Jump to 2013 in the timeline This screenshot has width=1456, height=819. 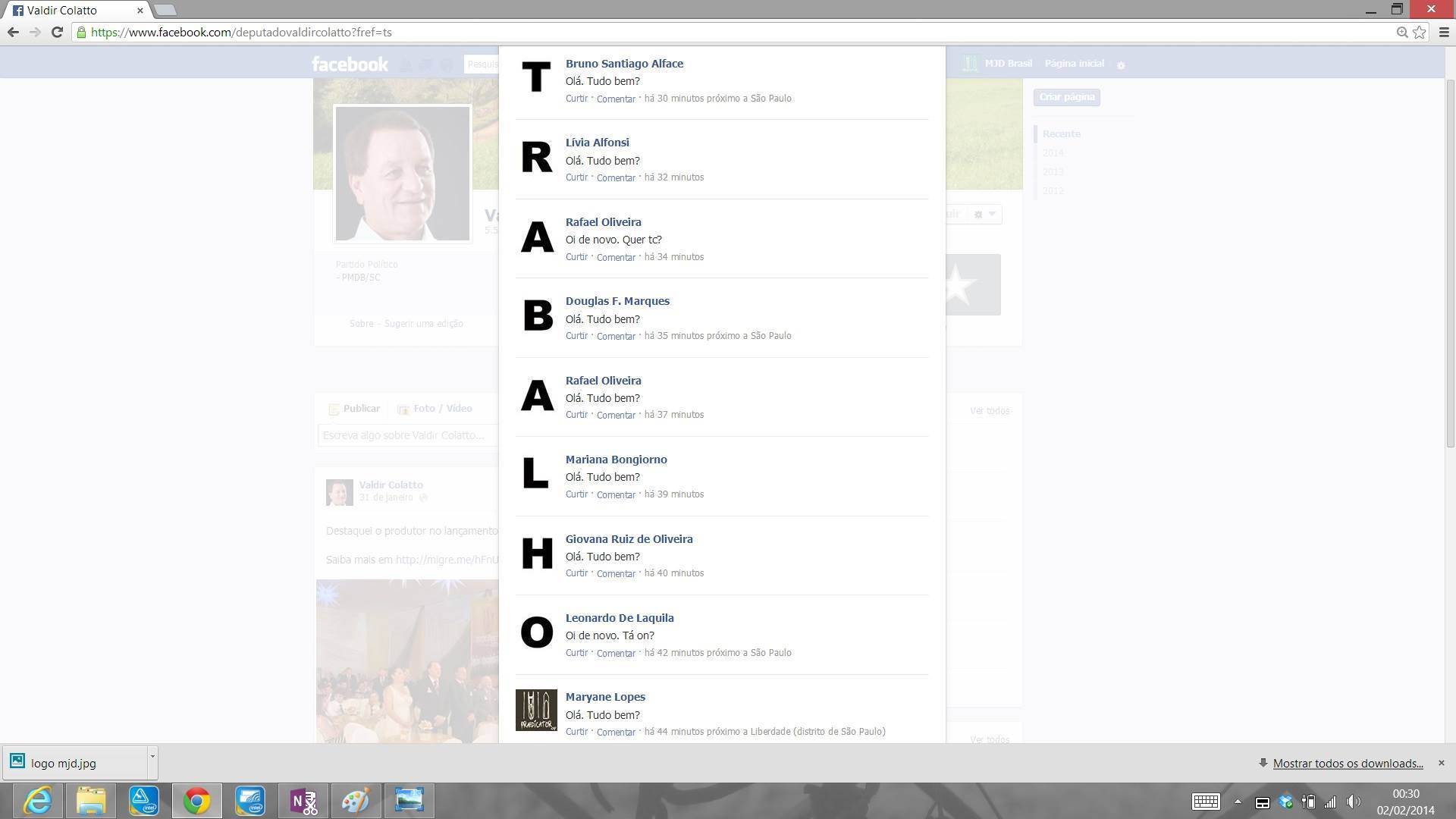(1053, 172)
